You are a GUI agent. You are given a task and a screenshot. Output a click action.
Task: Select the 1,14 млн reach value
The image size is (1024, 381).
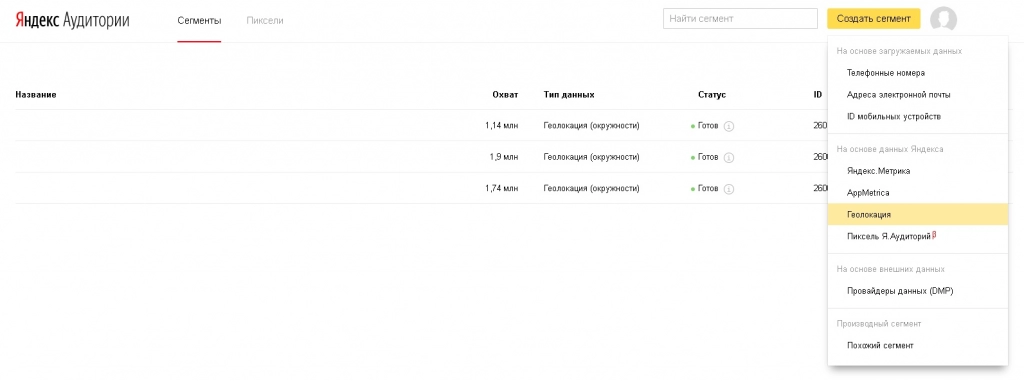(x=502, y=126)
